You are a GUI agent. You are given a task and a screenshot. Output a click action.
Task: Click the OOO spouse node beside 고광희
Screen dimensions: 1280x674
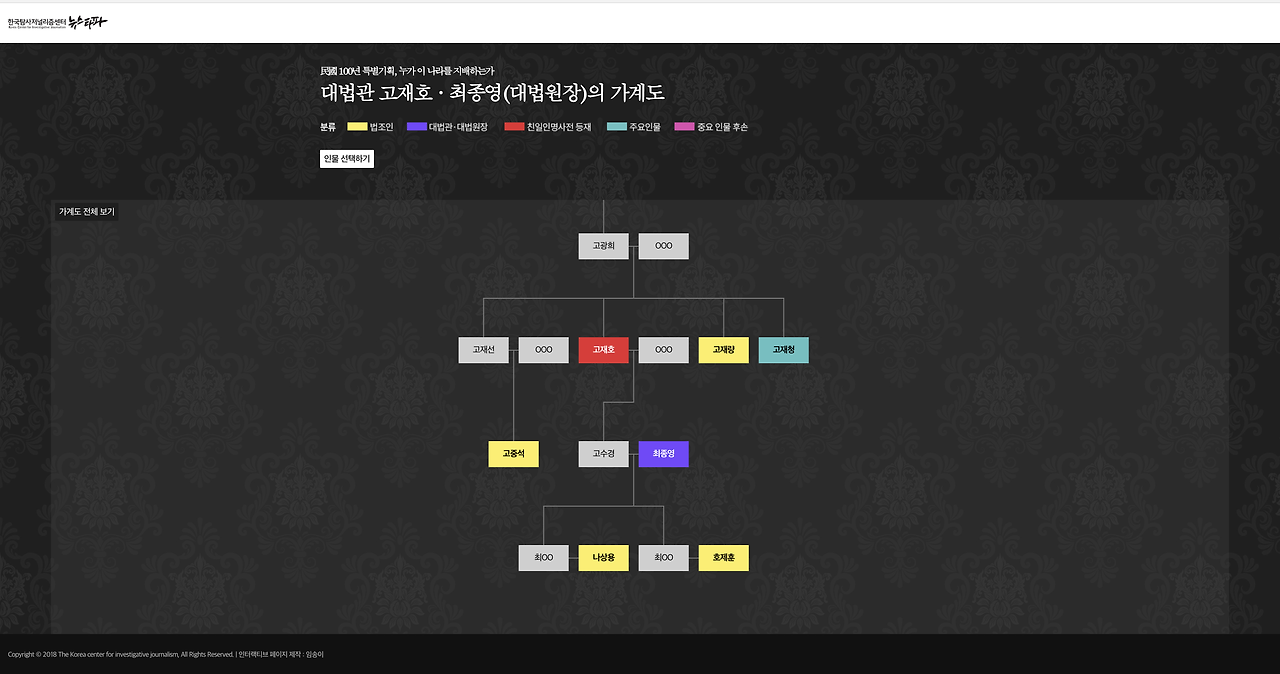(x=663, y=245)
